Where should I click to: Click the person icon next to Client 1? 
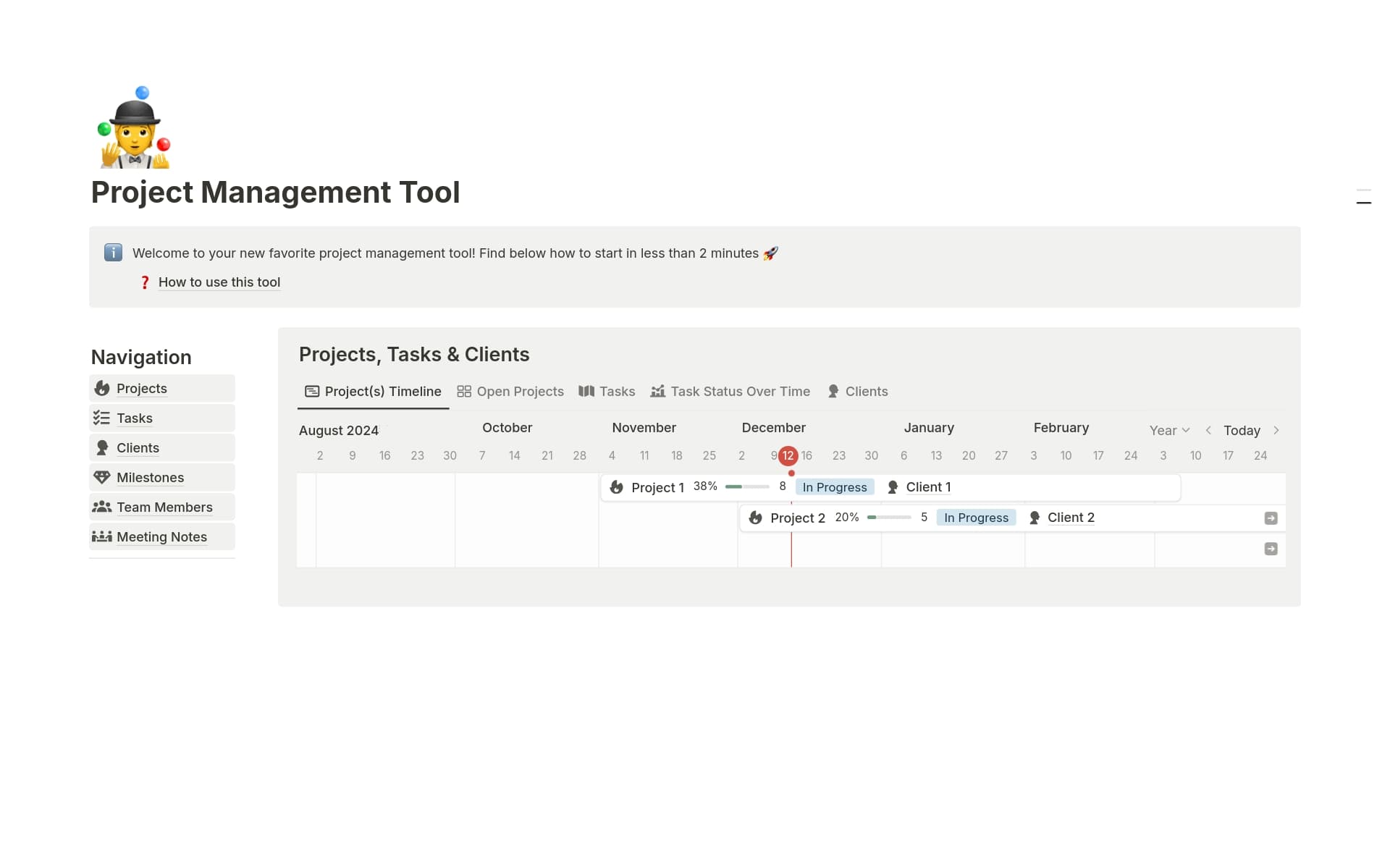(893, 487)
